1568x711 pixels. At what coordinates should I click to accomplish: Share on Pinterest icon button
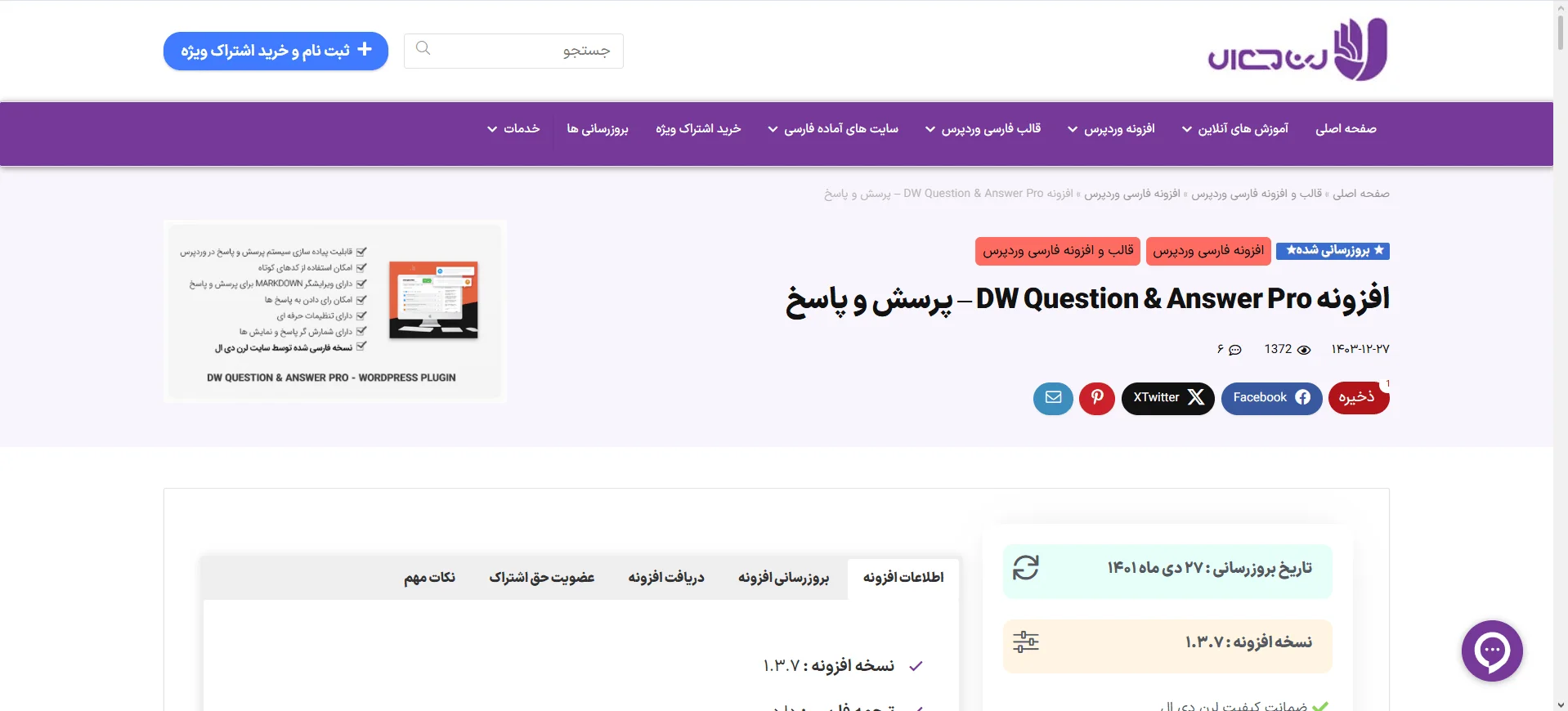(1097, 398)
